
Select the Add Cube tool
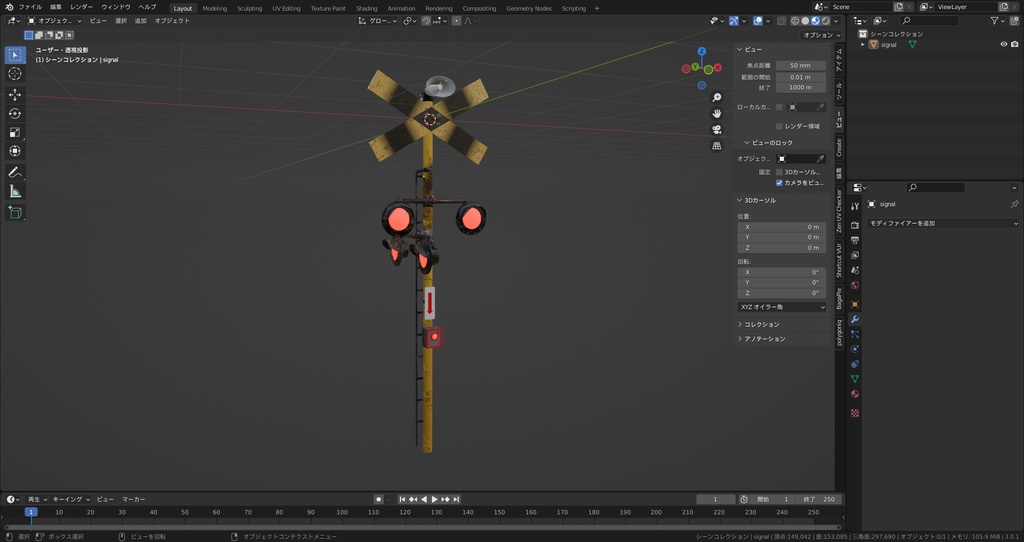pos(15,212)
